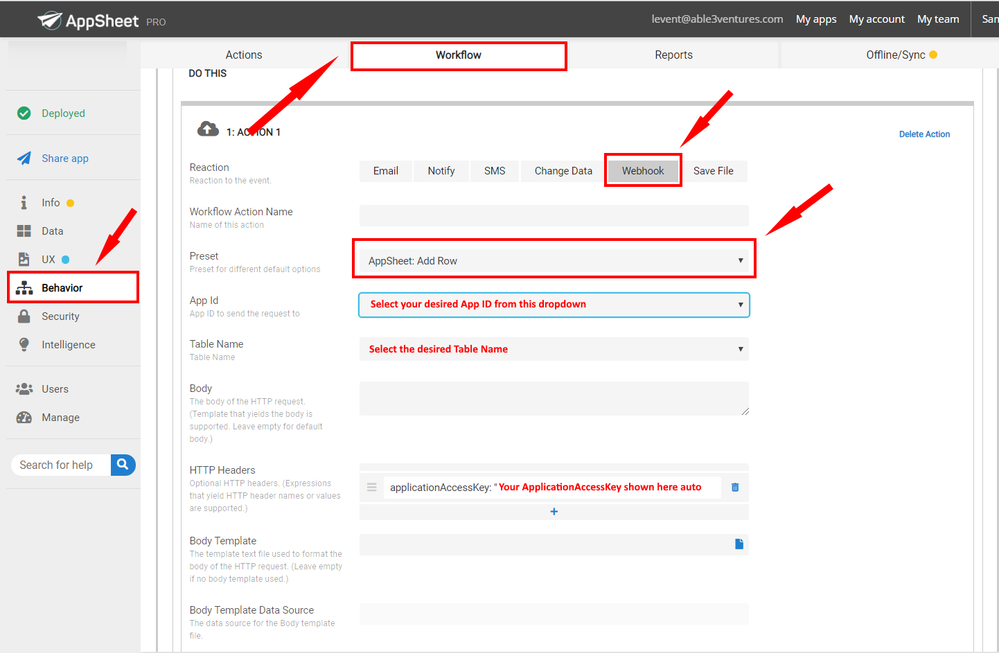Viewport: 999px width, 653px height.
Task: Go to the Info section
Action: click(51, 203)
